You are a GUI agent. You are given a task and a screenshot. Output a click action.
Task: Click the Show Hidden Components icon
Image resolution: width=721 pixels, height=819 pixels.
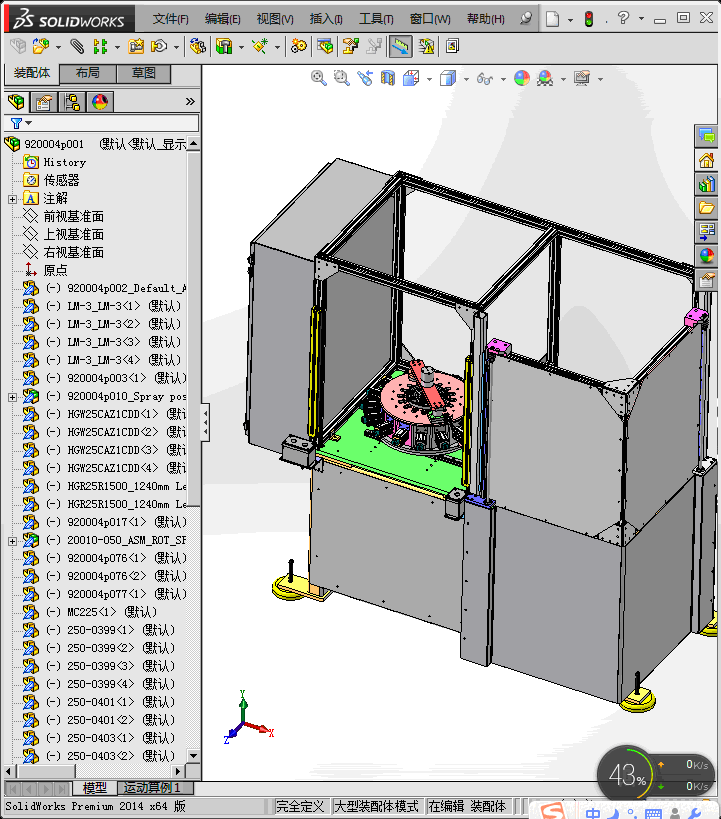(197, 46)
